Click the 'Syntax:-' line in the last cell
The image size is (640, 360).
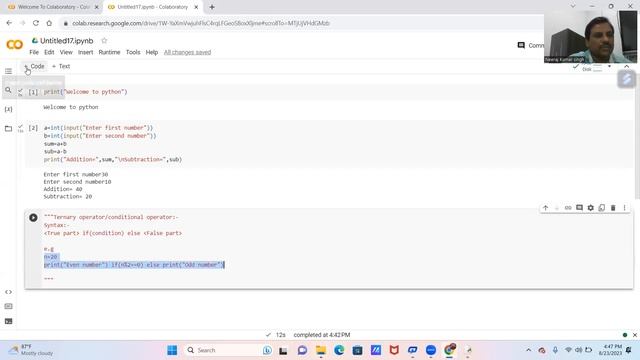pyautogui.click(x=57, y=225)
